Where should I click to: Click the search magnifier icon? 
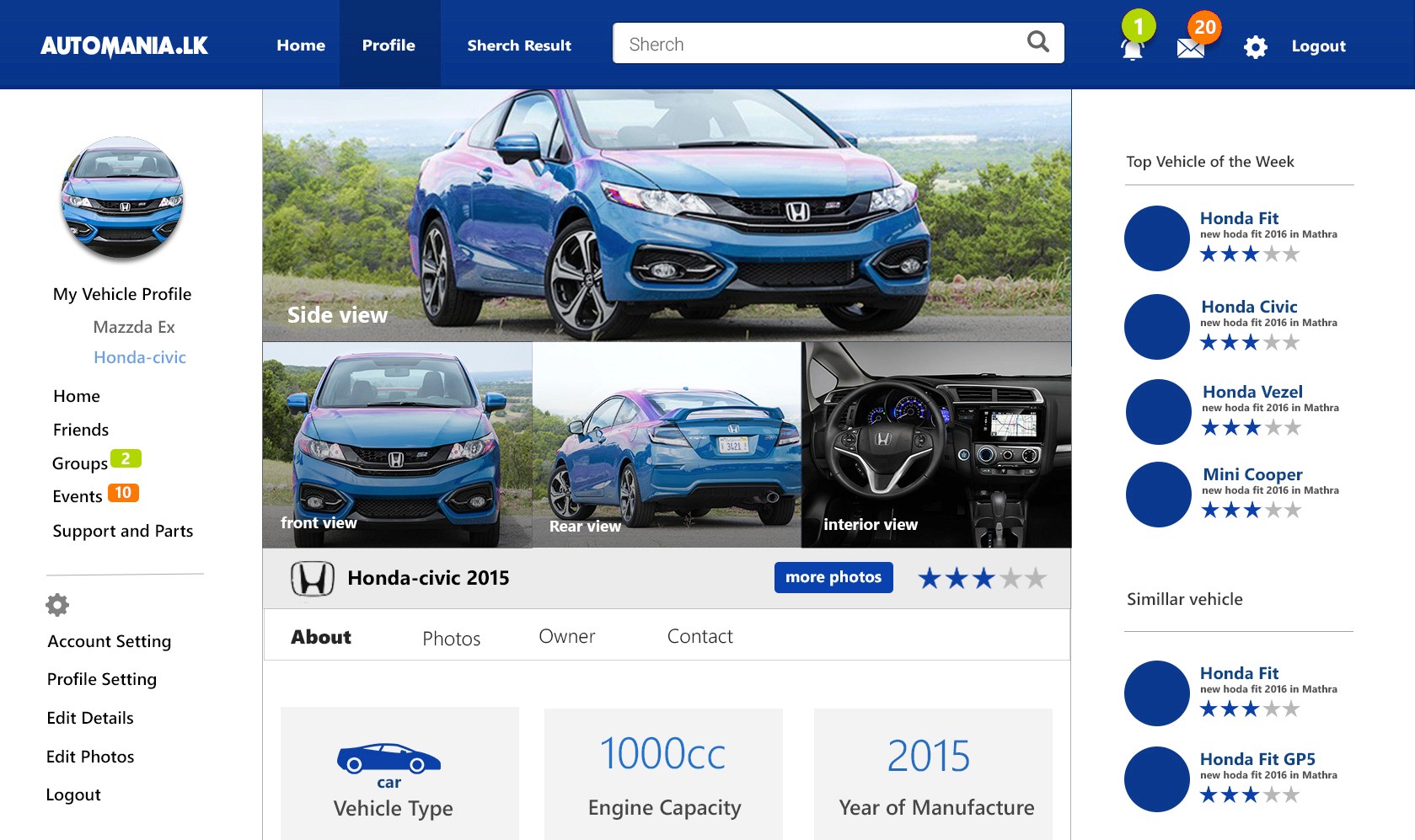tap(1038, 41)
